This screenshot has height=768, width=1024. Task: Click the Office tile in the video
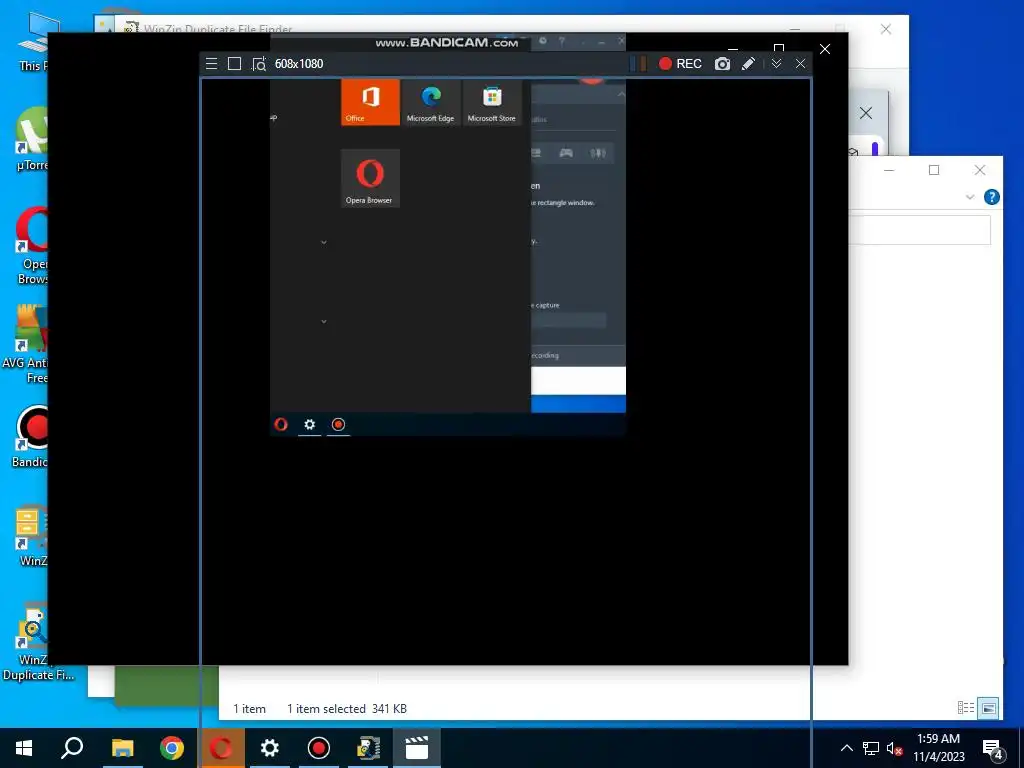(x=370, y=102)
